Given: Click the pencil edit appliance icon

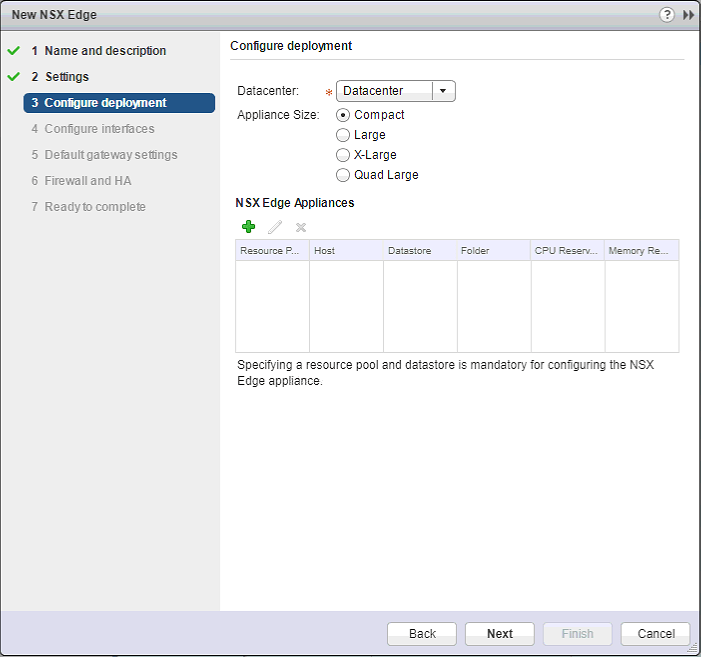Looking at the screenshot, I should point(275,227).
